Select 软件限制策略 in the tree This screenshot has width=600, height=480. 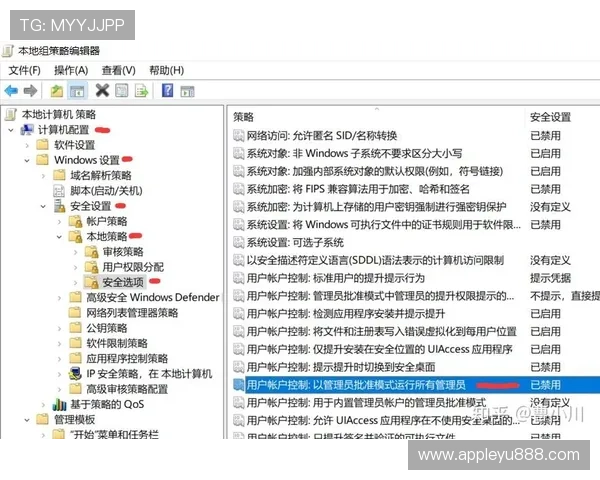point(117,343)
